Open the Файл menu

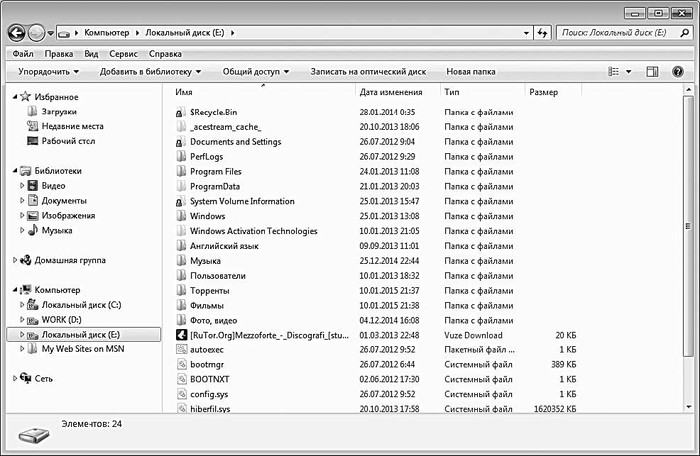point(23,54)
